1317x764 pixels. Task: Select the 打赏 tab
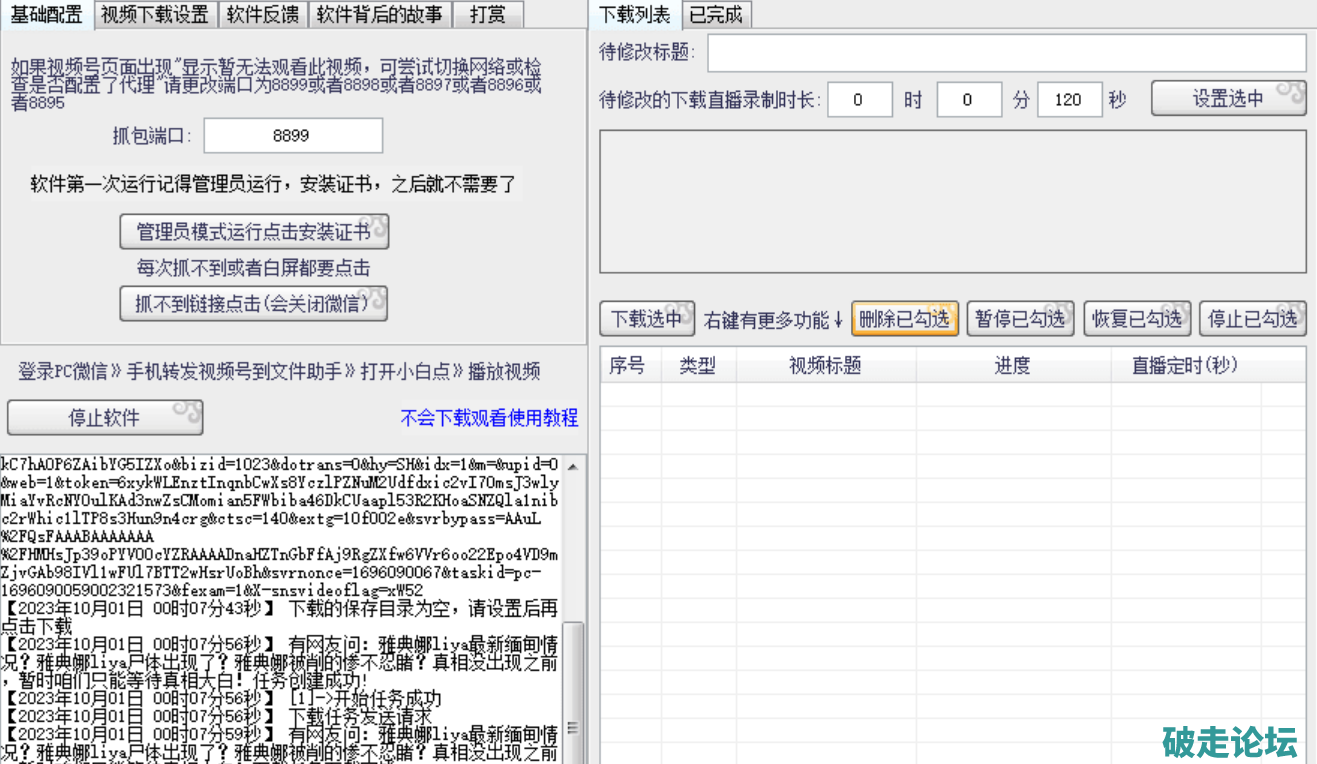487,14
